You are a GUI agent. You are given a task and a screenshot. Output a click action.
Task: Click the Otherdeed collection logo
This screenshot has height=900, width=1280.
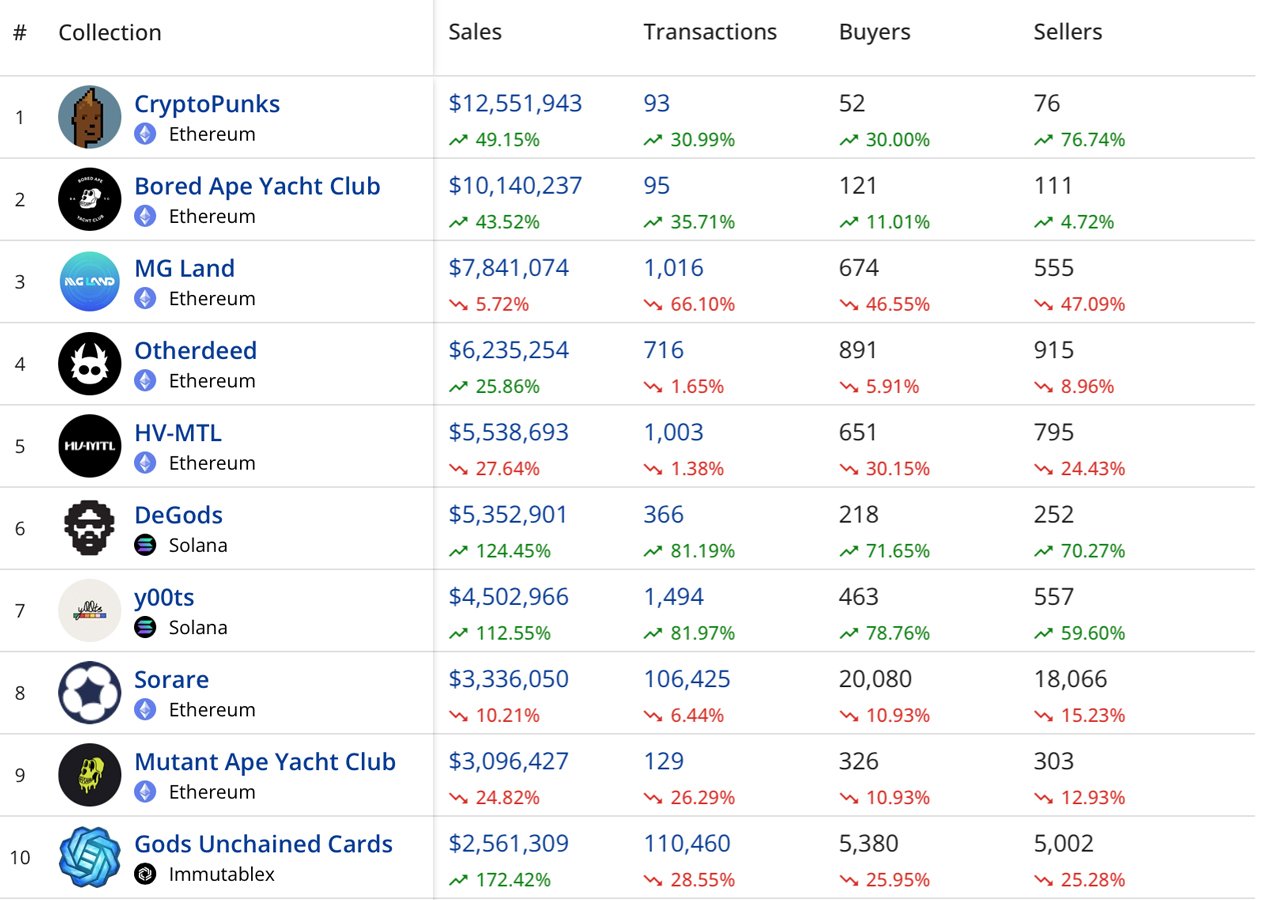(90, 363)
